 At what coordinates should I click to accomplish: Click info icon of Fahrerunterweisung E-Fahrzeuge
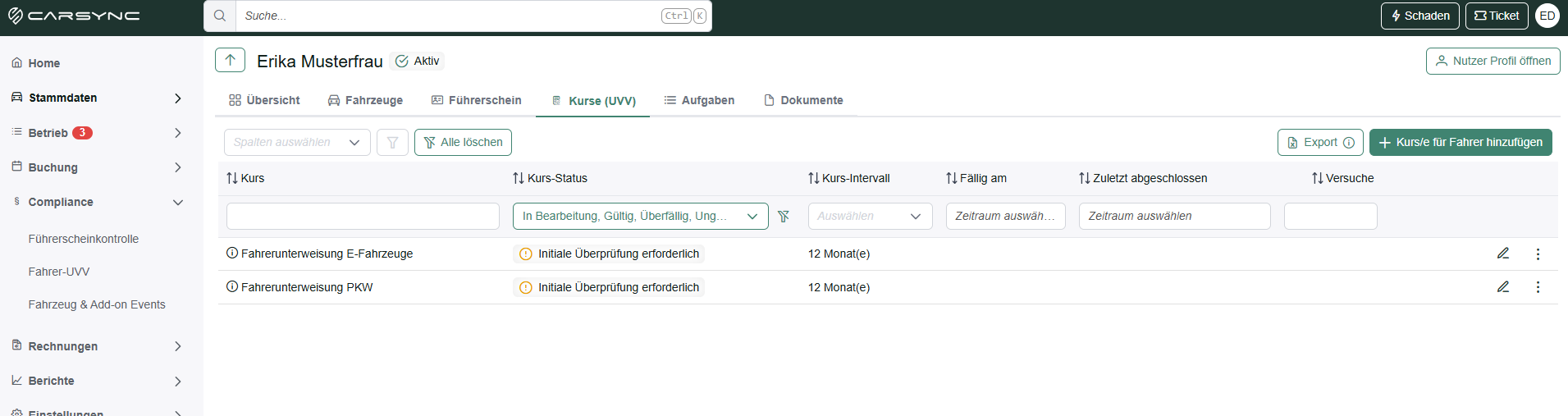[x=232, y=253]
